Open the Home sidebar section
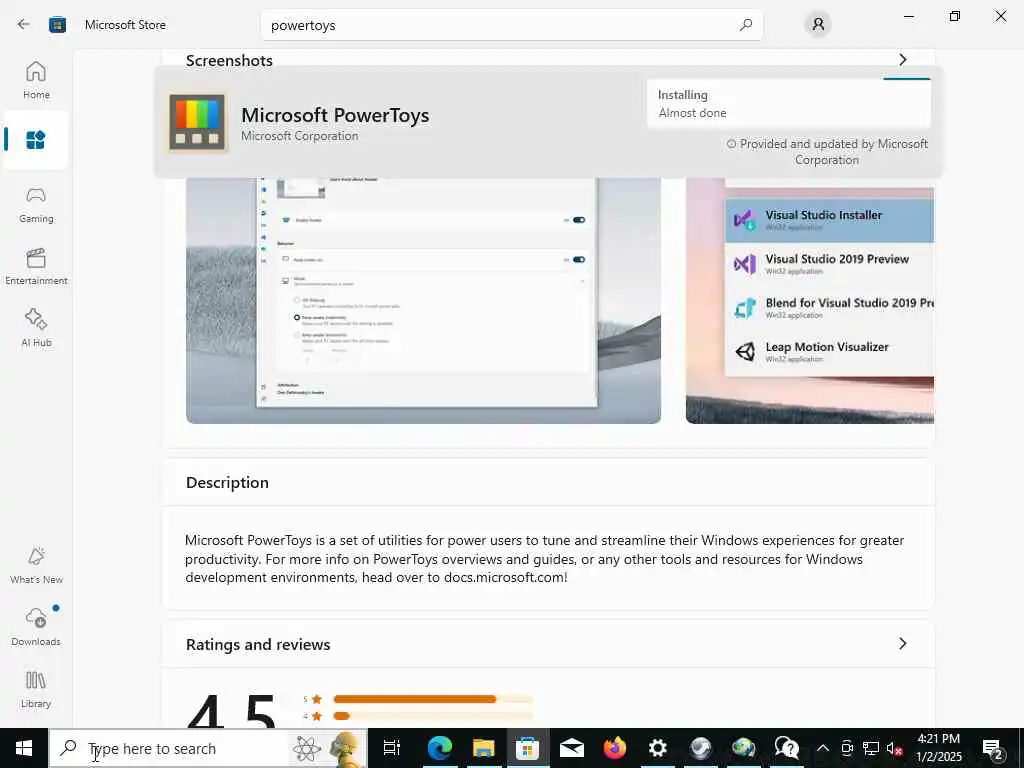Viewport: 1024px width, 768px height. (36, 80)
